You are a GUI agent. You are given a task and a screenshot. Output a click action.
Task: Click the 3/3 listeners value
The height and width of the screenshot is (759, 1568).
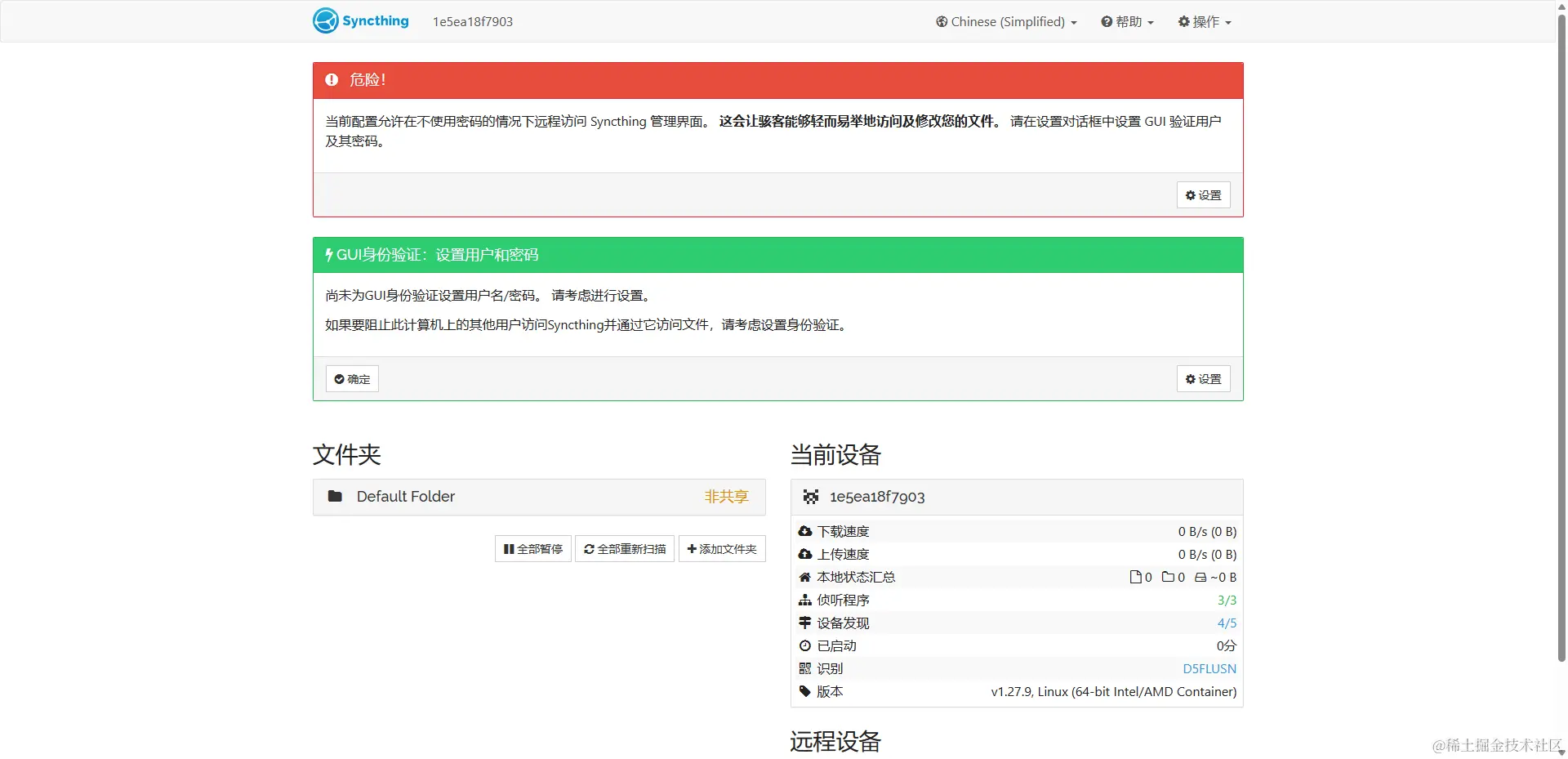pos(1227,600)
